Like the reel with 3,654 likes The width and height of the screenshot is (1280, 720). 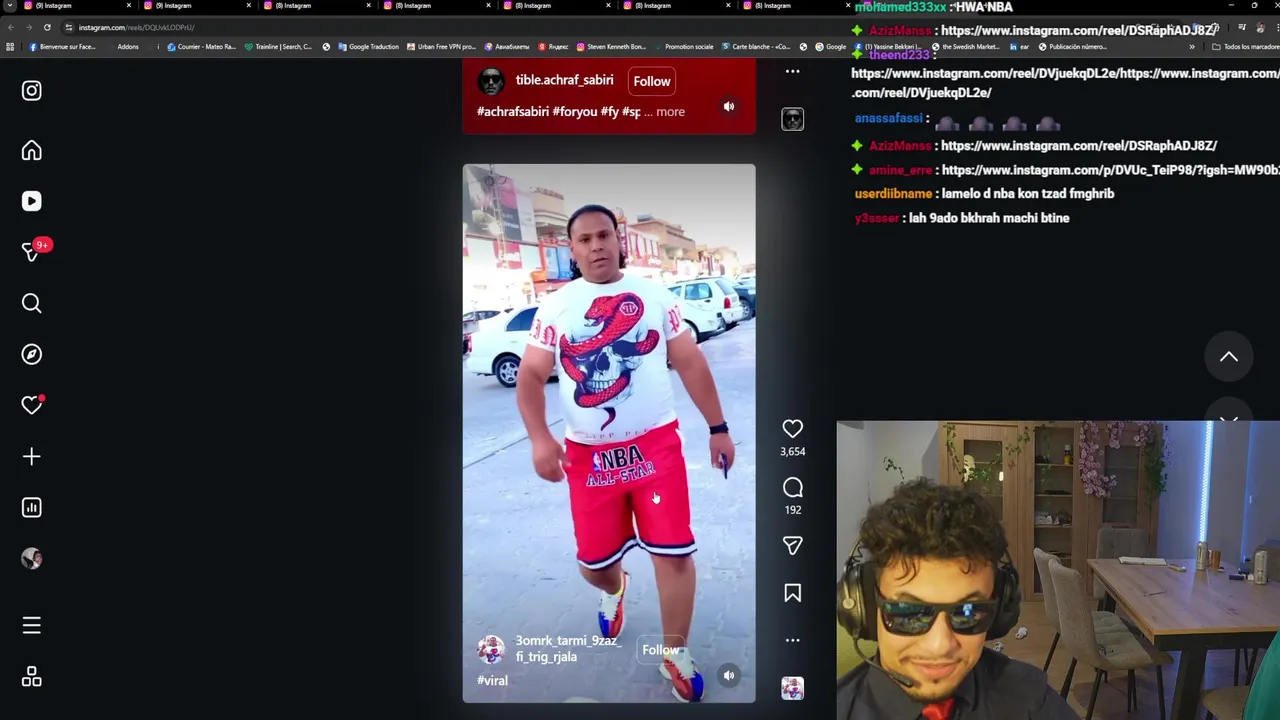[792, 429]
